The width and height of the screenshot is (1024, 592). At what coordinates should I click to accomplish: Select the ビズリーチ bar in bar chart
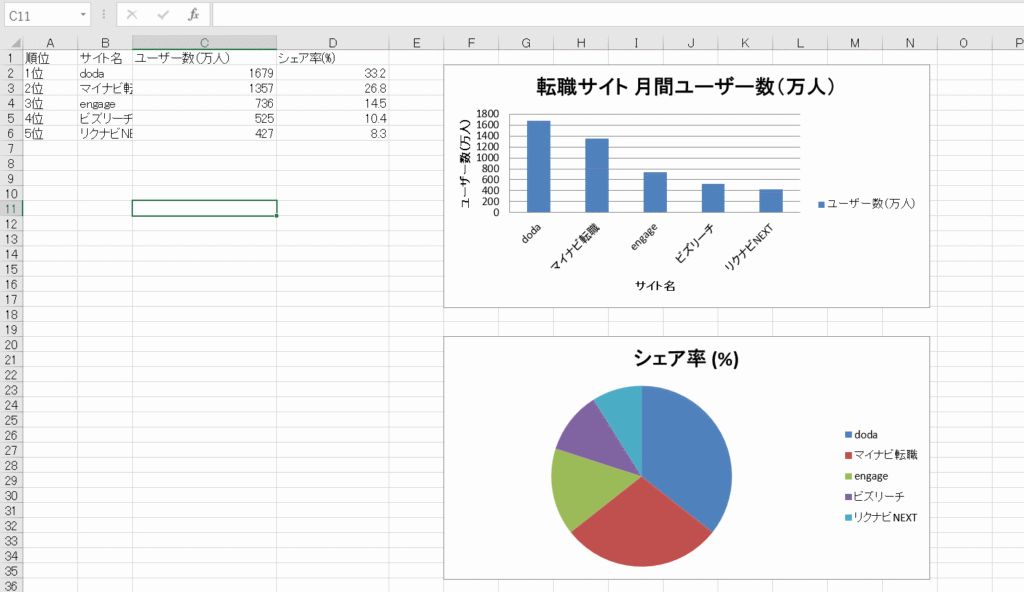713,198
